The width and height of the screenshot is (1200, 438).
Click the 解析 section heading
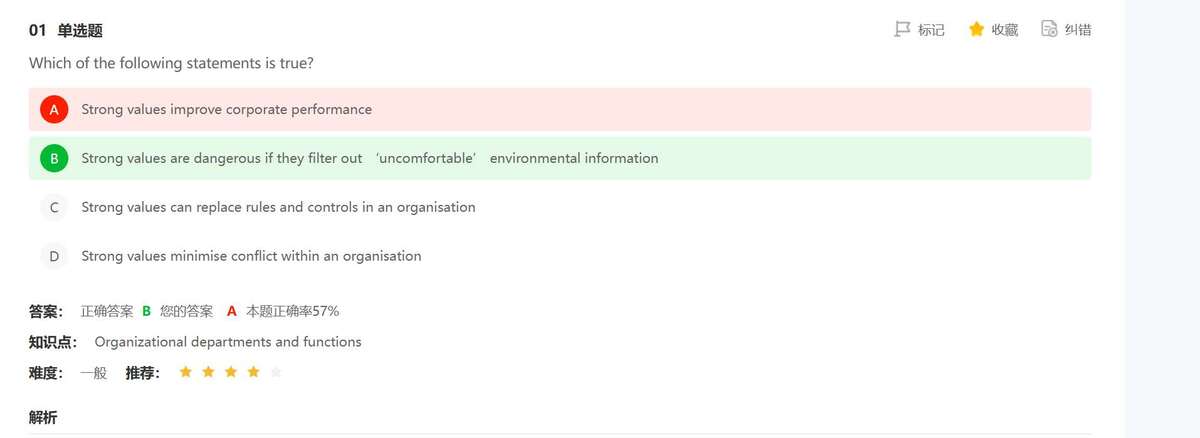tap(43, 417)
